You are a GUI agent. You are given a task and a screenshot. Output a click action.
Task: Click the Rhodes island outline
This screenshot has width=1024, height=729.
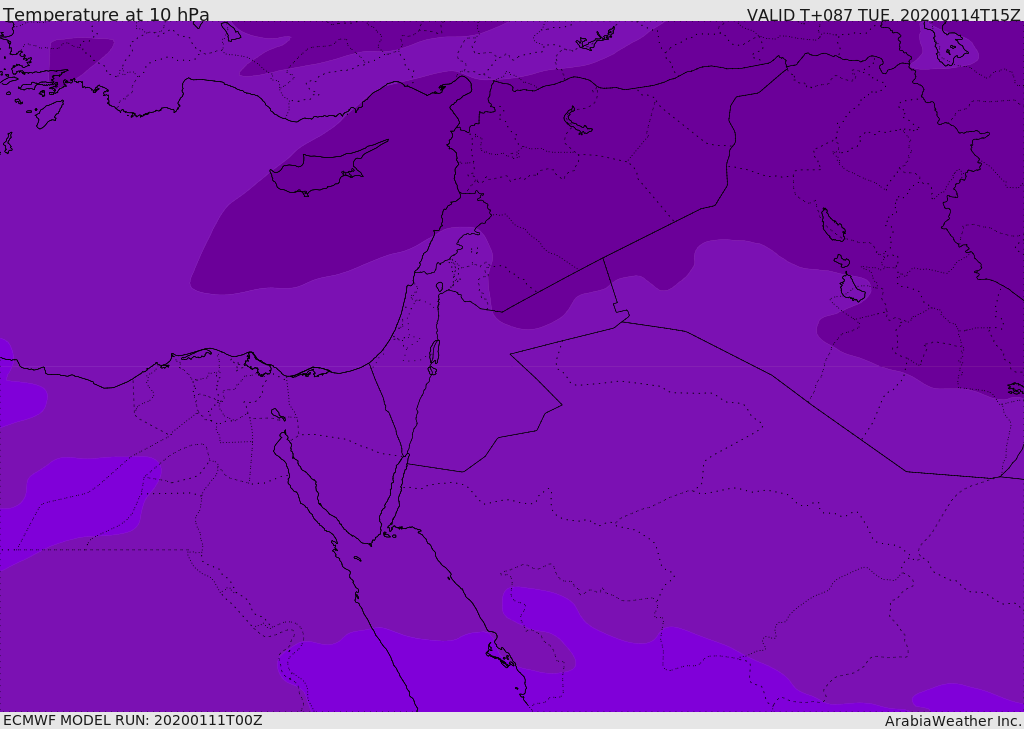tap(49, 114)
